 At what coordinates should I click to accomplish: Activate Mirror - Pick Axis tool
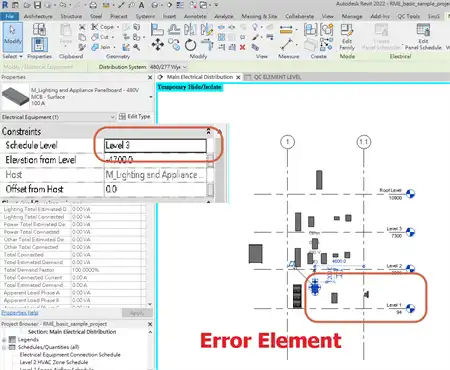point(190,30)
